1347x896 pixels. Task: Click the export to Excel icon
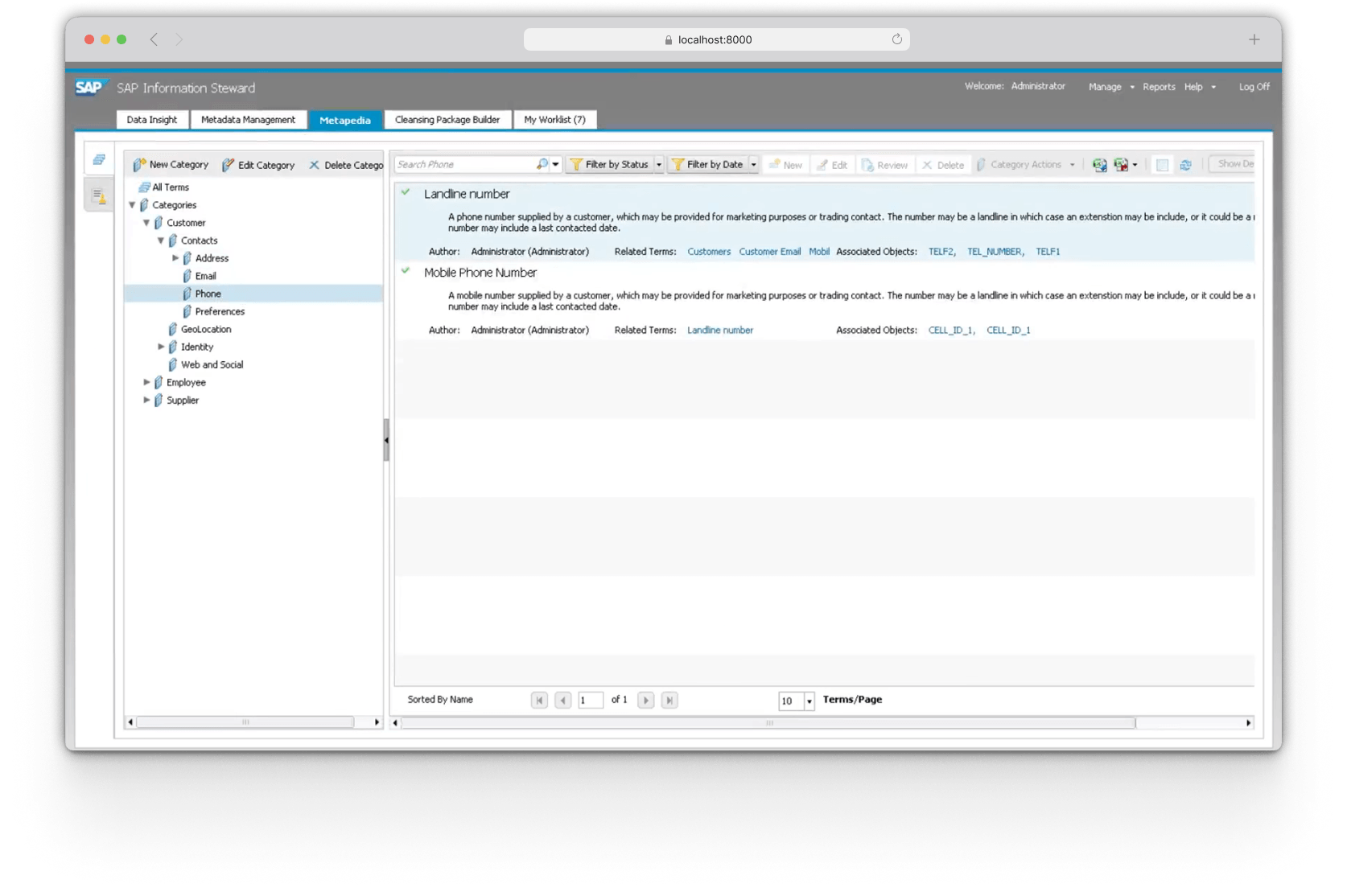[1099, 164]
